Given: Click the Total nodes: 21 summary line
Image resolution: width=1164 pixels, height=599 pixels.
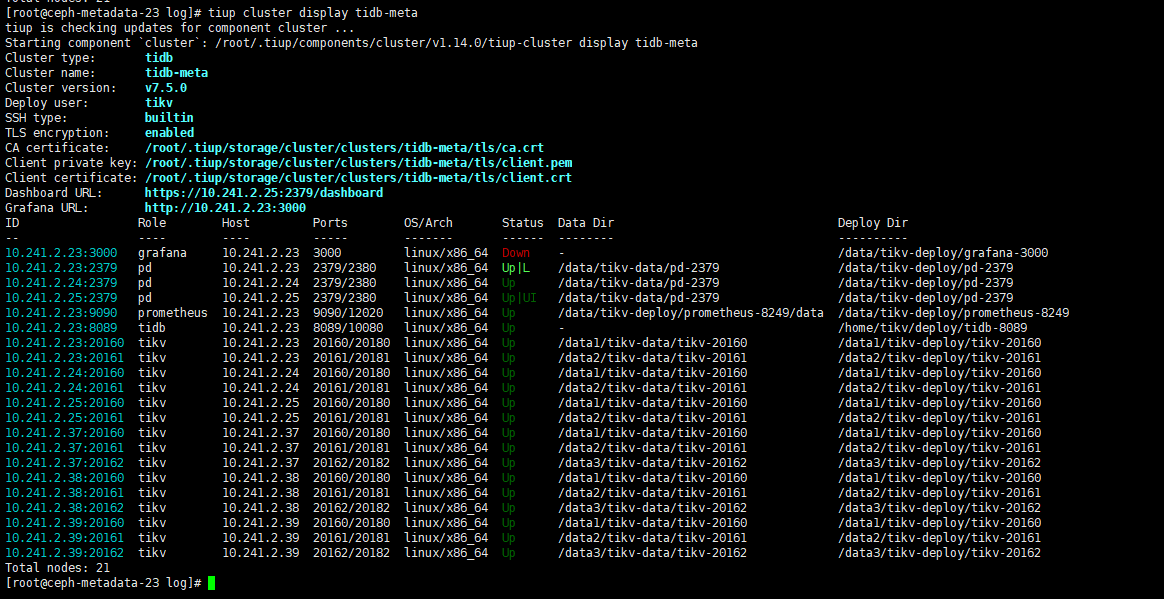Looking at the screenshot, I should coord(57,568).
